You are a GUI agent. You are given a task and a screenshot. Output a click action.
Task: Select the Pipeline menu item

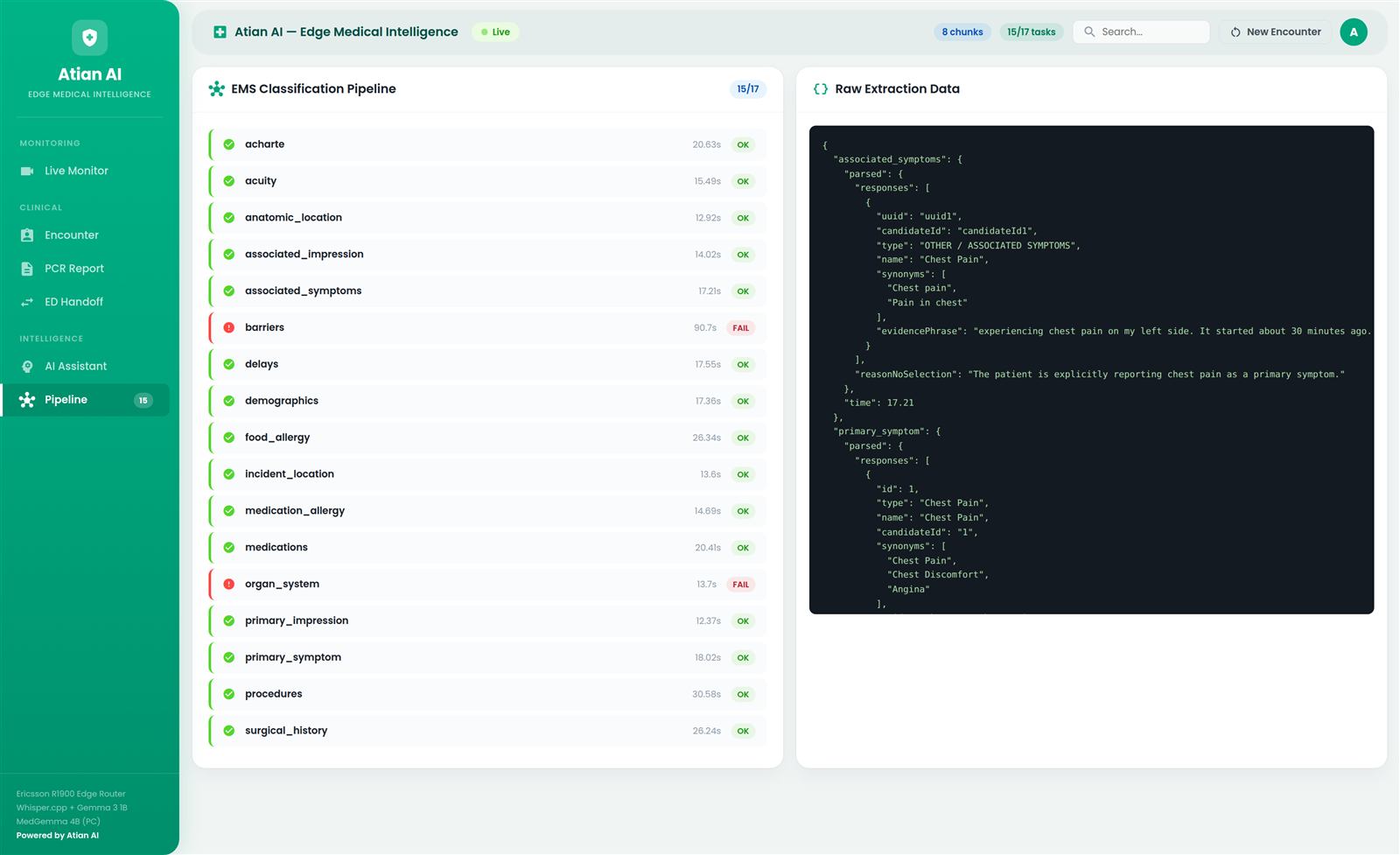[x=85, y=400]
